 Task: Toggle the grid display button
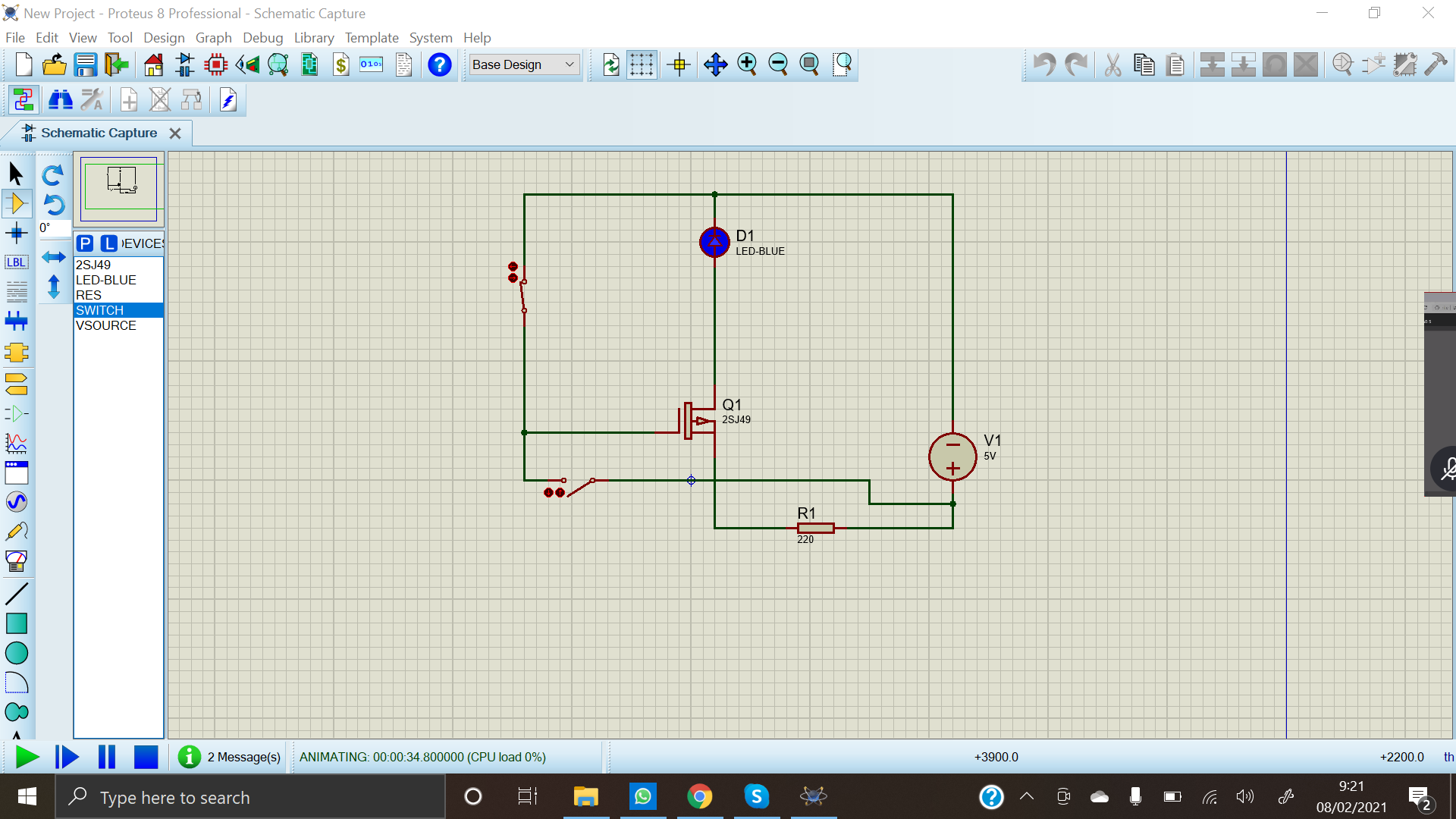[x=642, y=64]
